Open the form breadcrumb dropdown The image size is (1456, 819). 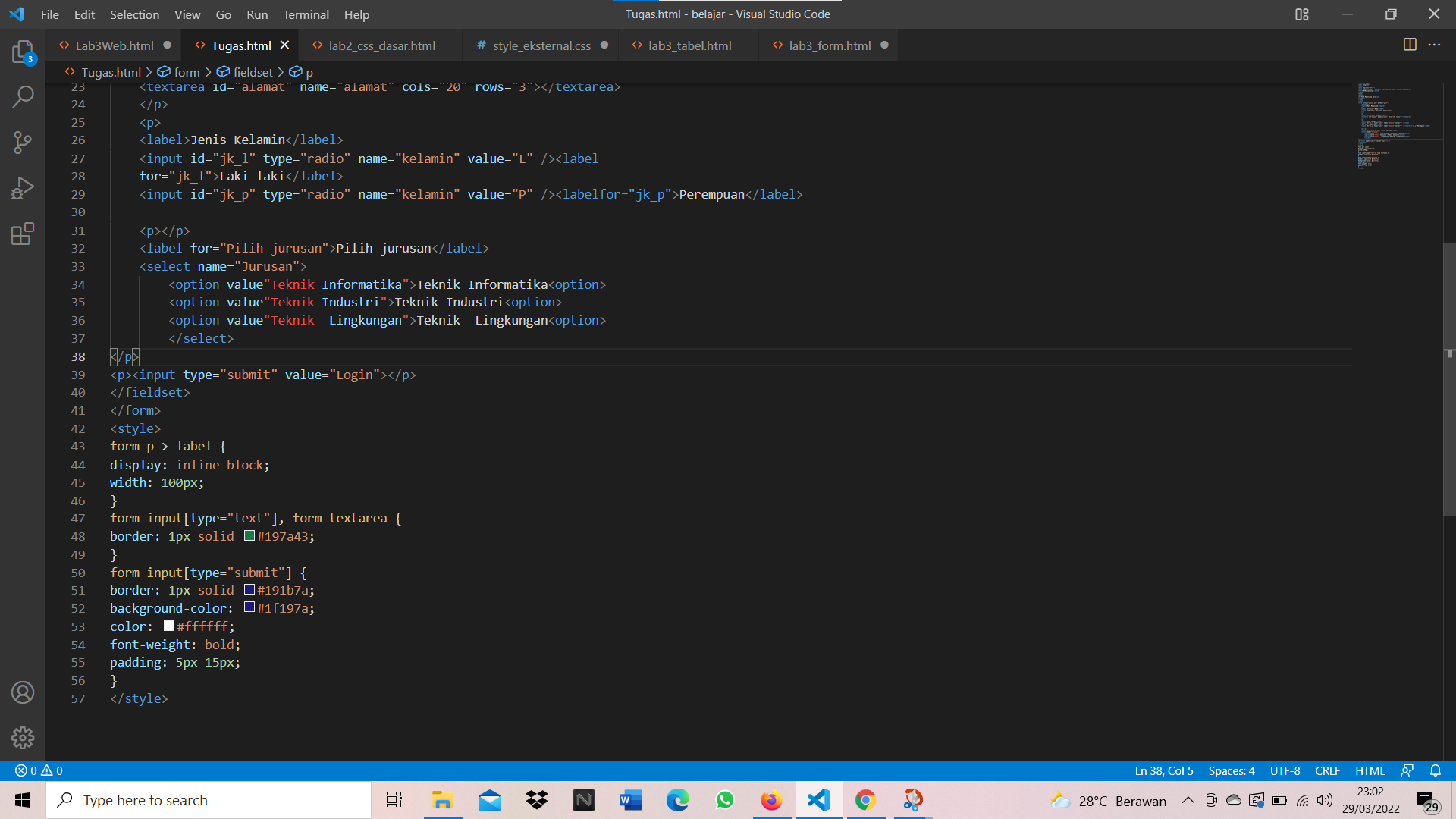tap(187, 72)
